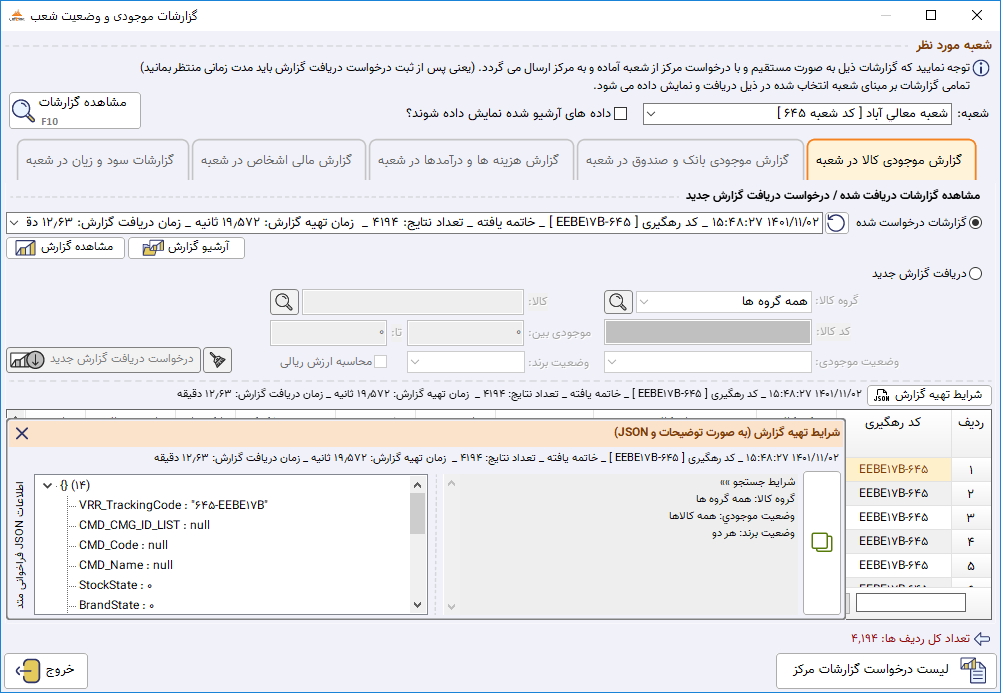The height and width of the screenshot is (693, 1001).
Task: Open the شعبه branch selection dropdown
Action: pos(797,114)
